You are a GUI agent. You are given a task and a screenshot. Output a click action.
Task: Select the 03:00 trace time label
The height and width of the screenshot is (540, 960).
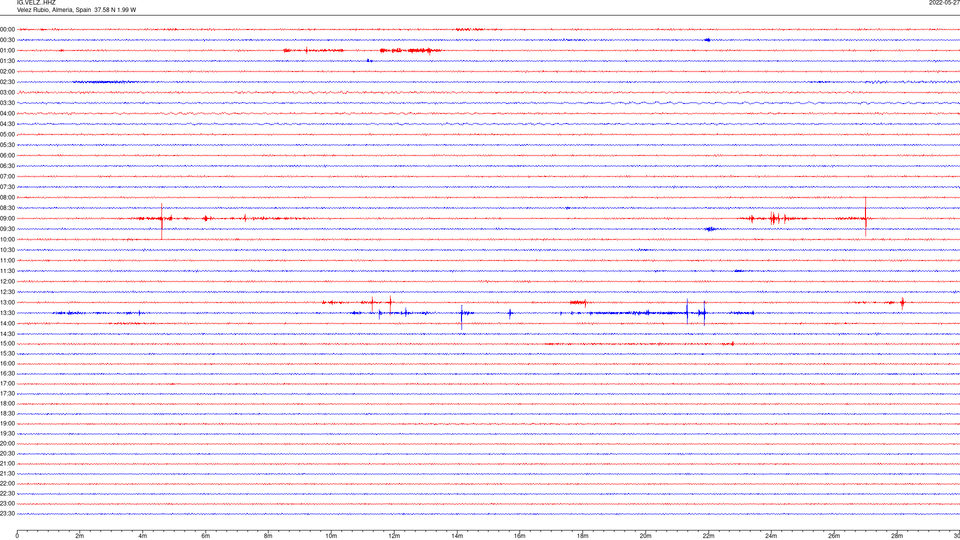[7, 92]
